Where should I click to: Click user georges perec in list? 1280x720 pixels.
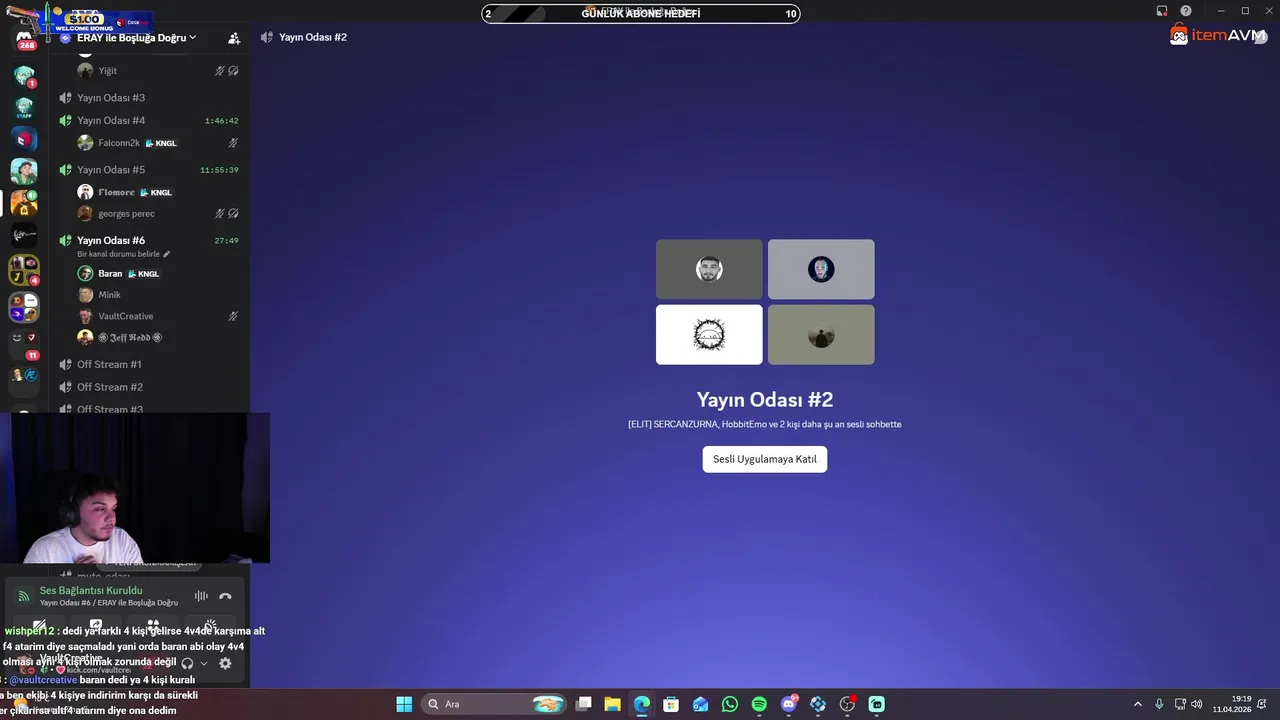point(126,213)
